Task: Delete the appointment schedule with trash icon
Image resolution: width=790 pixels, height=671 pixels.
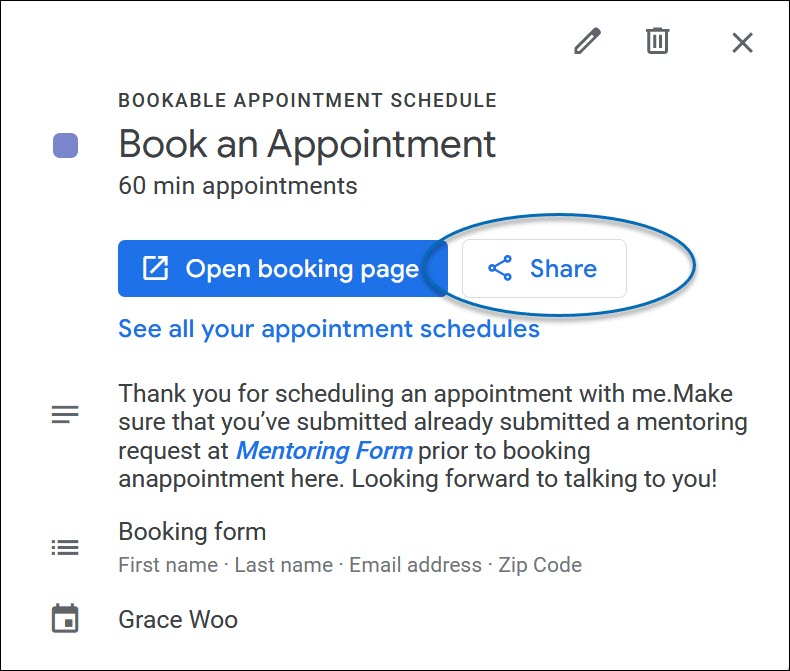Action: (657, 42)
